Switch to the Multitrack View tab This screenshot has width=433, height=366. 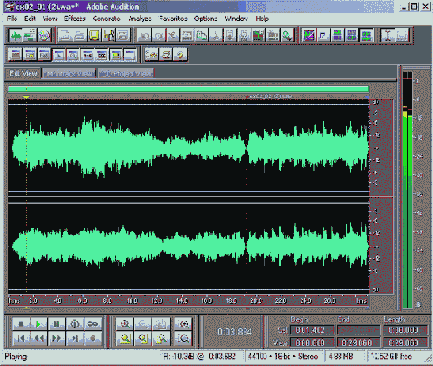point(69,73)
